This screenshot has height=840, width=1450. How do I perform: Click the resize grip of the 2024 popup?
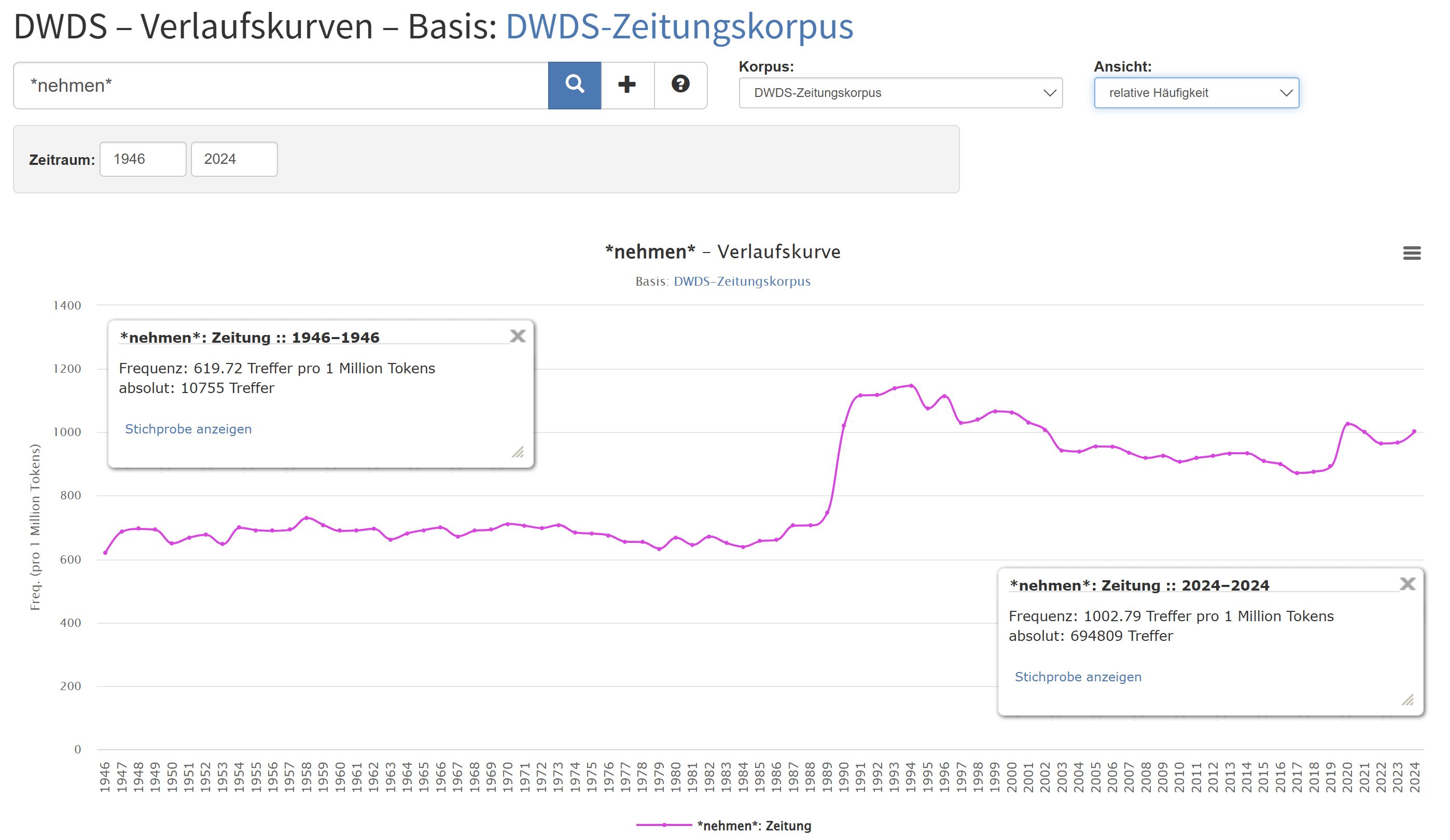tap(1407, 700)
